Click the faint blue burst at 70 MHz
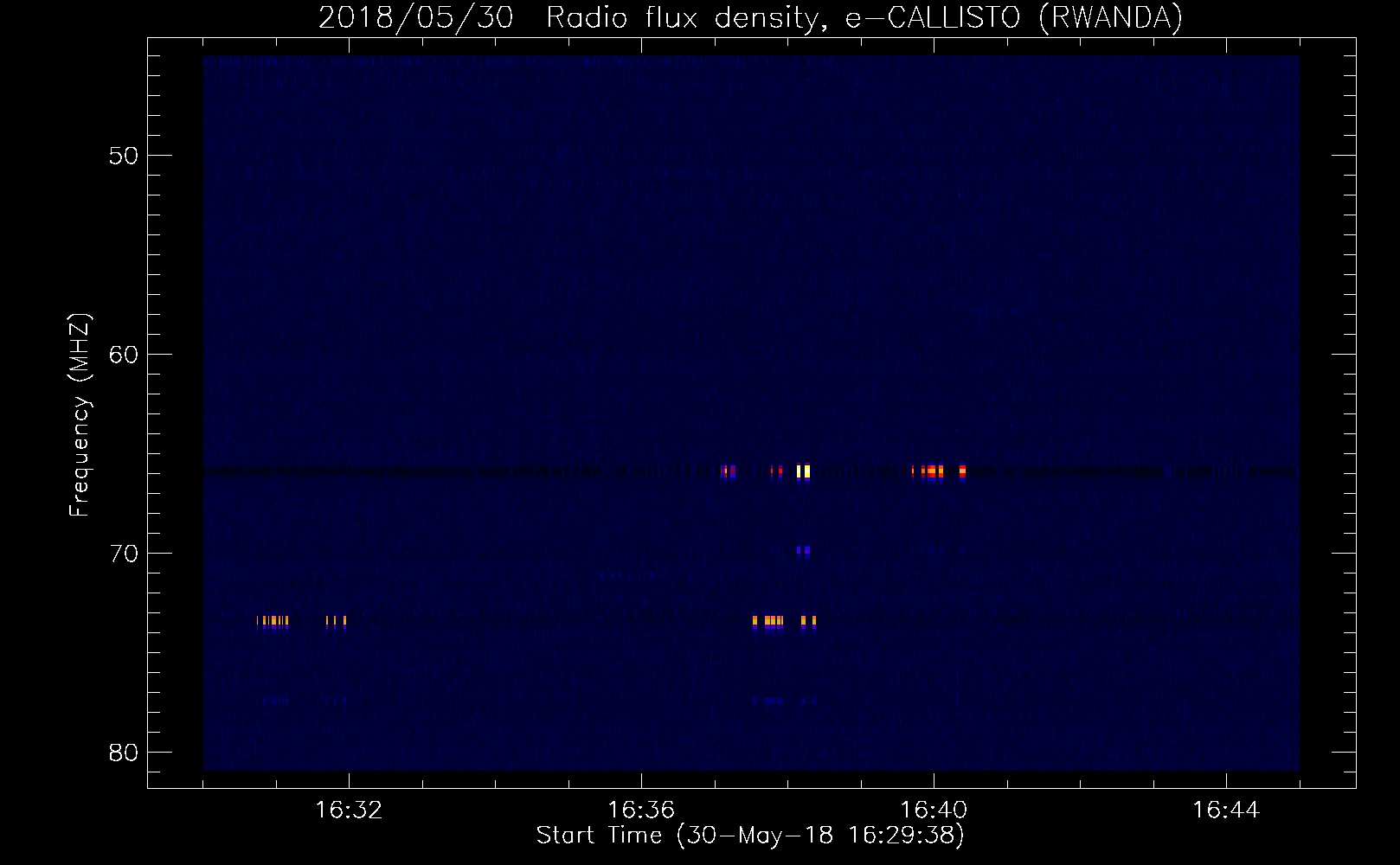 pos(804,551)
